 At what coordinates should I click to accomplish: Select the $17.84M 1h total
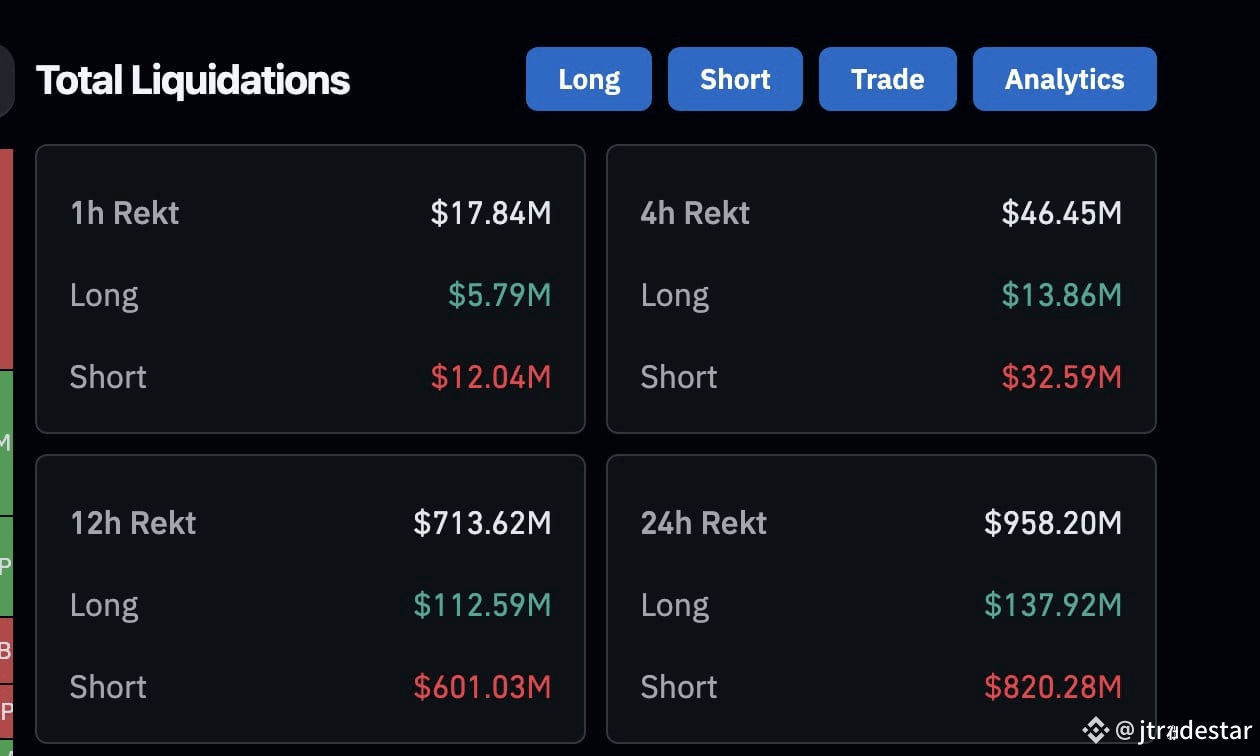click(x=491, y=213)
